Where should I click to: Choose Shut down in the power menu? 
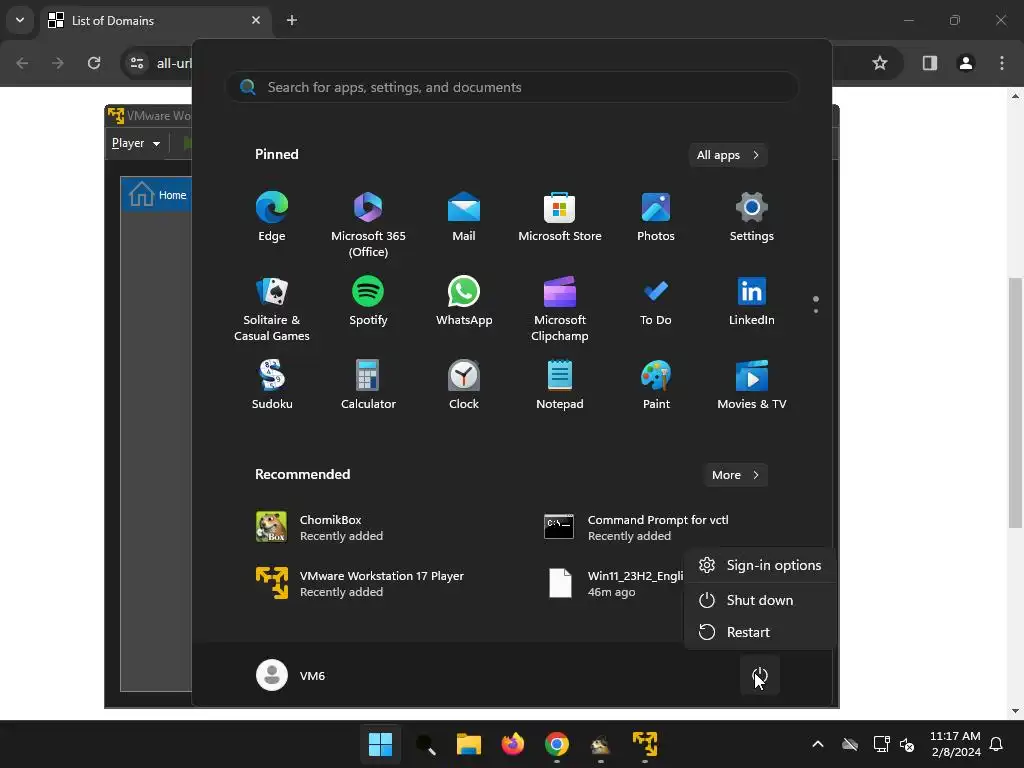760,600
